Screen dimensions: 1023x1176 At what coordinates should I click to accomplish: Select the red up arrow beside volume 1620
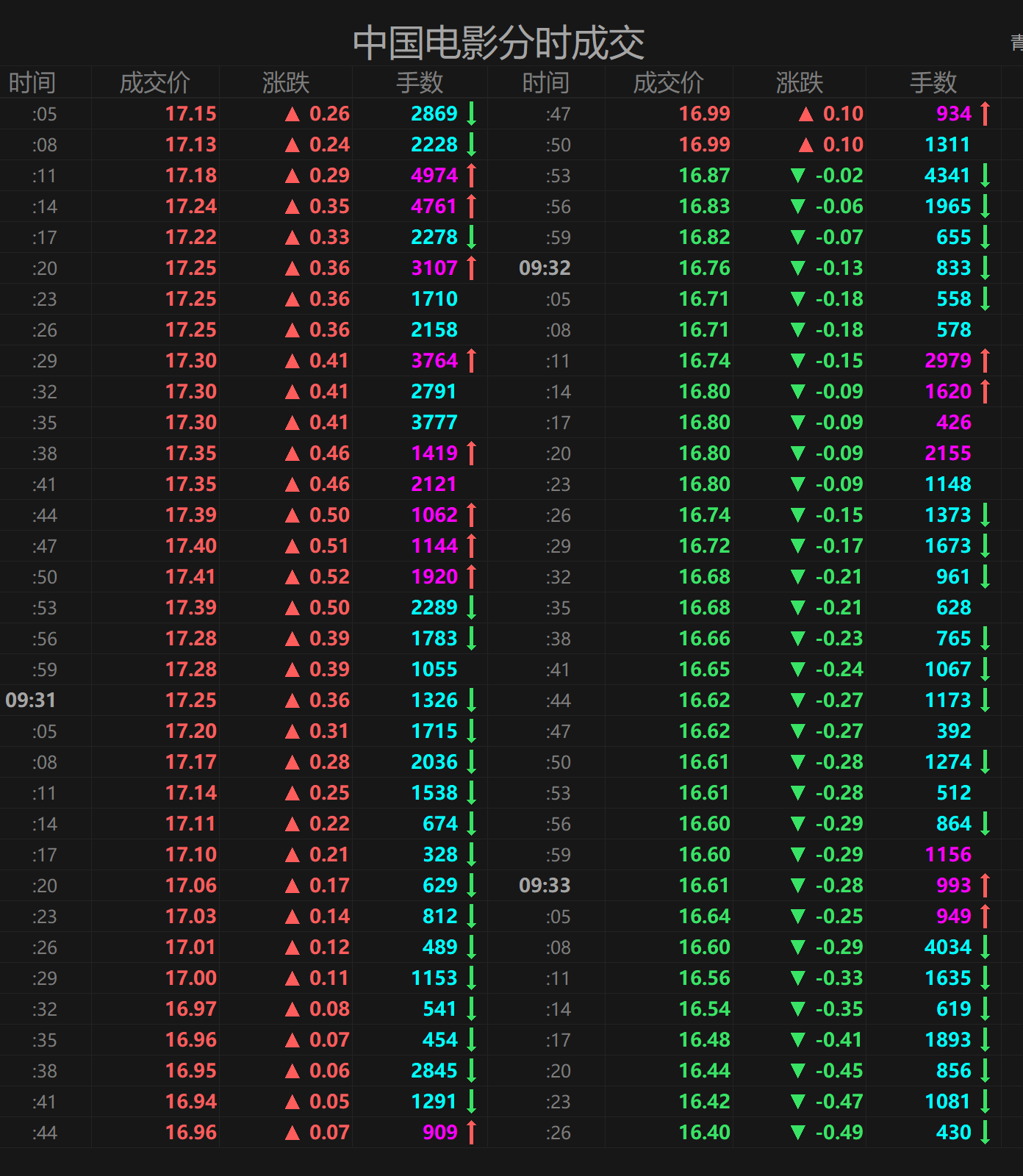[986, 392]
